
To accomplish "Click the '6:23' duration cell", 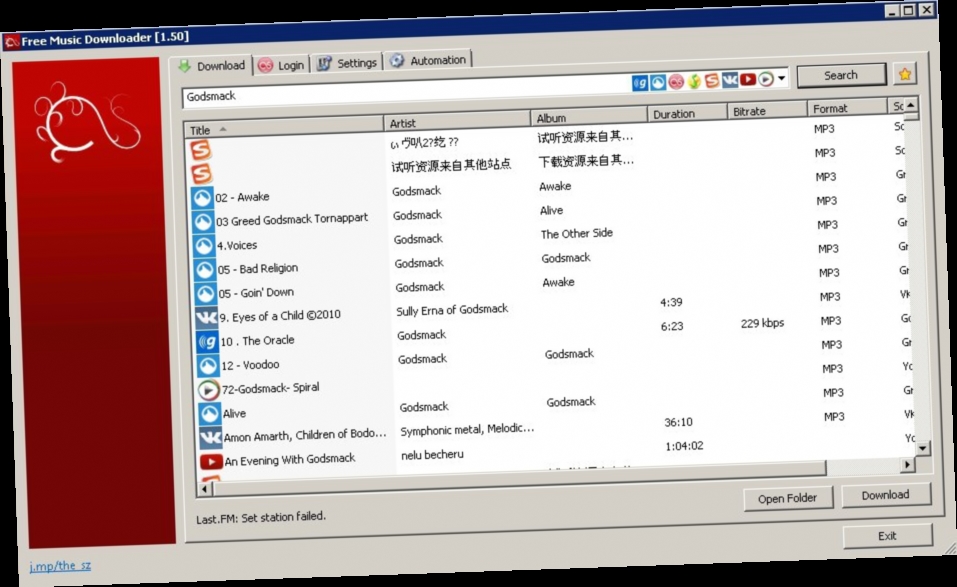I will 672,326.
